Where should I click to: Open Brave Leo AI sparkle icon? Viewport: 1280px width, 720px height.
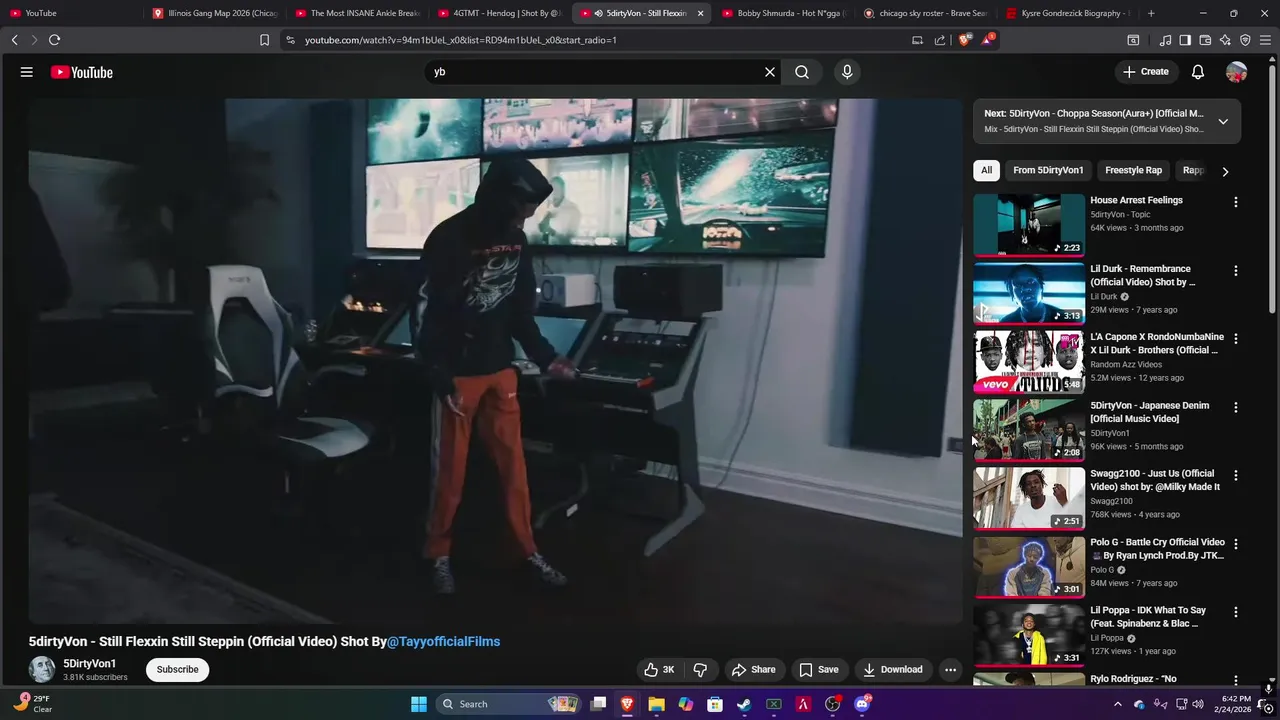[x=1225, y=40]
